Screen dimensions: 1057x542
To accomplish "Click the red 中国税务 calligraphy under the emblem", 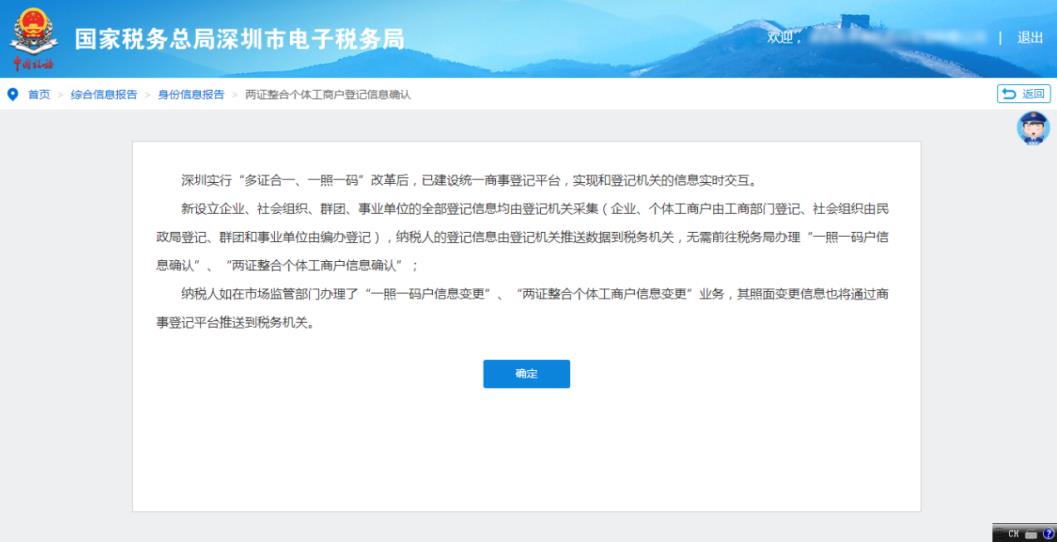I will (33, 64).
